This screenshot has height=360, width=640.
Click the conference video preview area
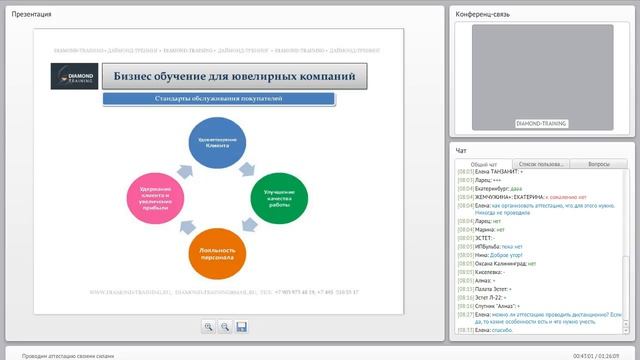[x=542, y=78]
